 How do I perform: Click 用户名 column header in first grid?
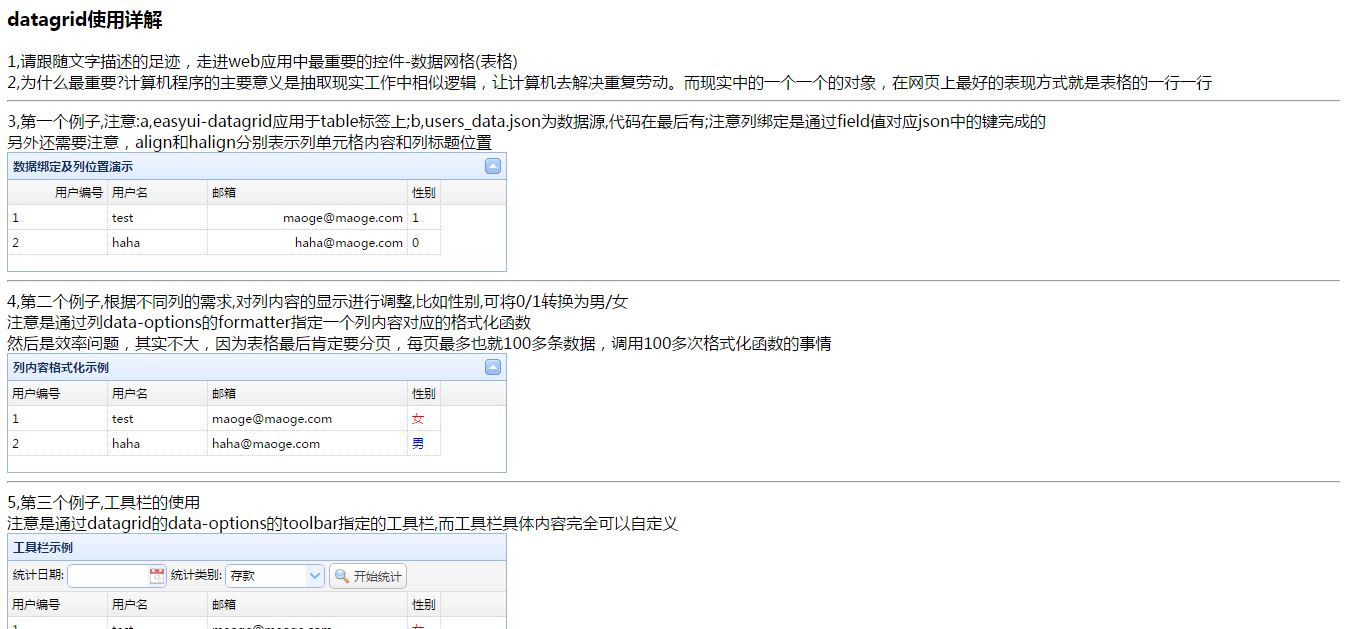(x=157, y=192)
